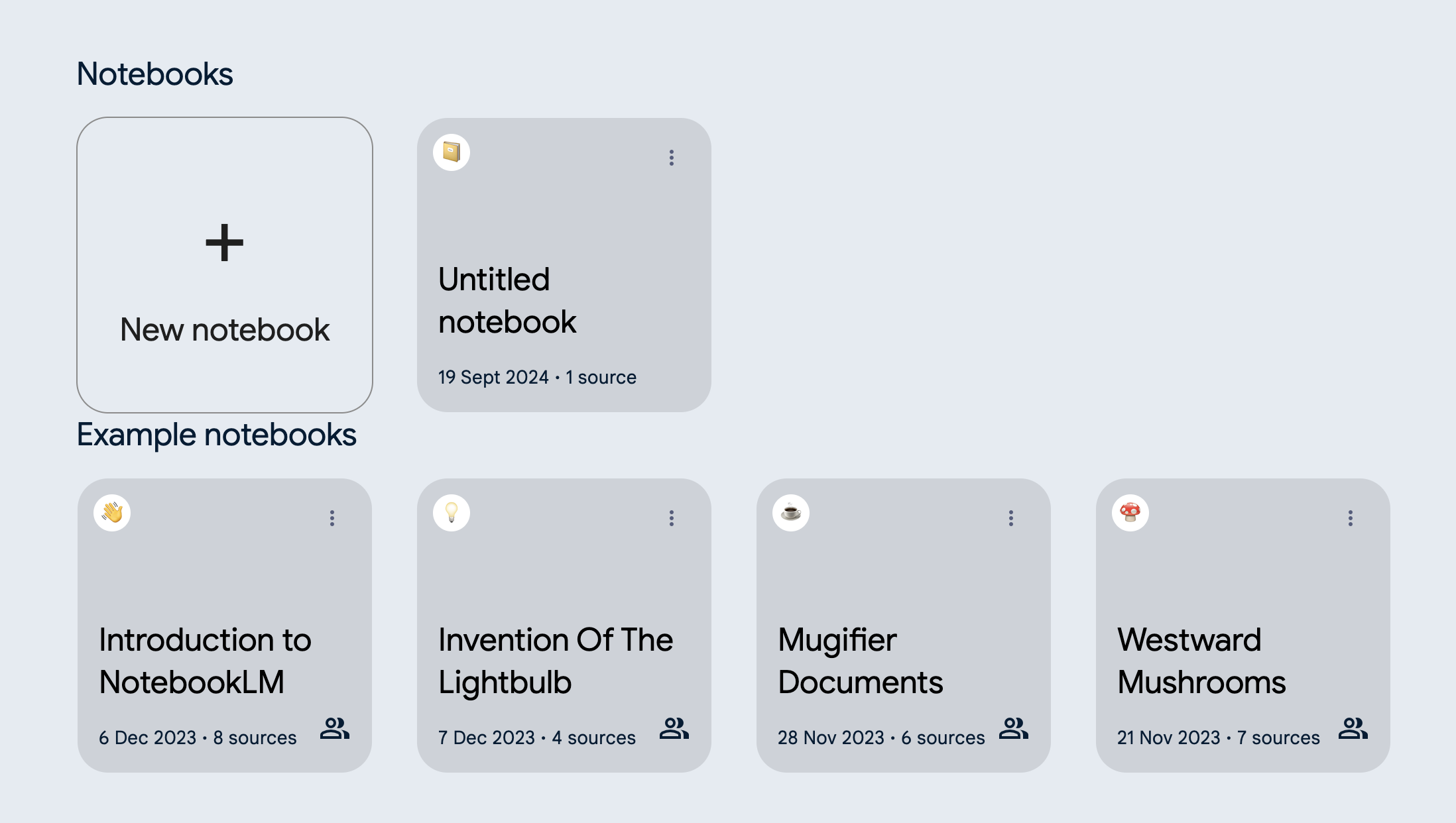Click the shared people icon on Introduction to NotebookLM
The image size is (1456, 823).
coord(335,728)
